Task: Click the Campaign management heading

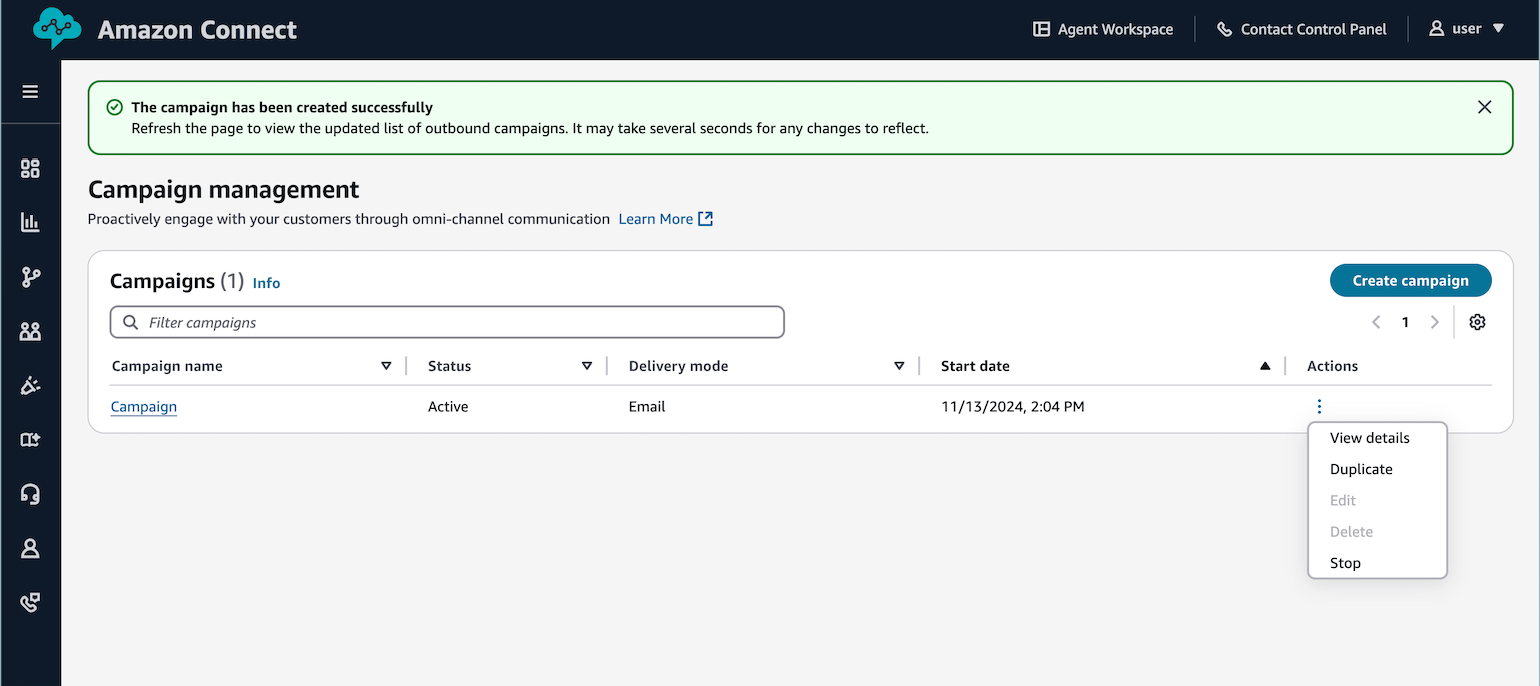Action: point(223,189)
